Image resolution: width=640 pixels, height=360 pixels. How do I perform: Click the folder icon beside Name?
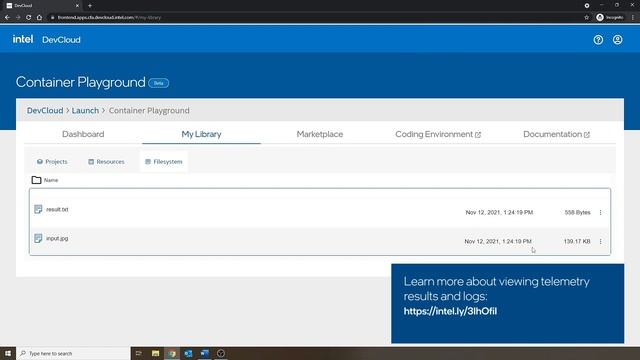tap(36, 180)
